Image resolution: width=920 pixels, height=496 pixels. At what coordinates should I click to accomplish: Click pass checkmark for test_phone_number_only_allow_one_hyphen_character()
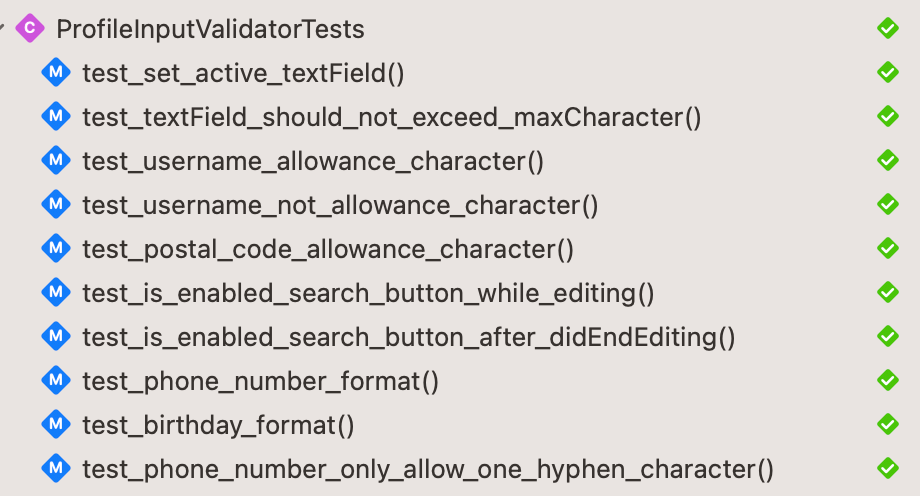tap(887, 467)
